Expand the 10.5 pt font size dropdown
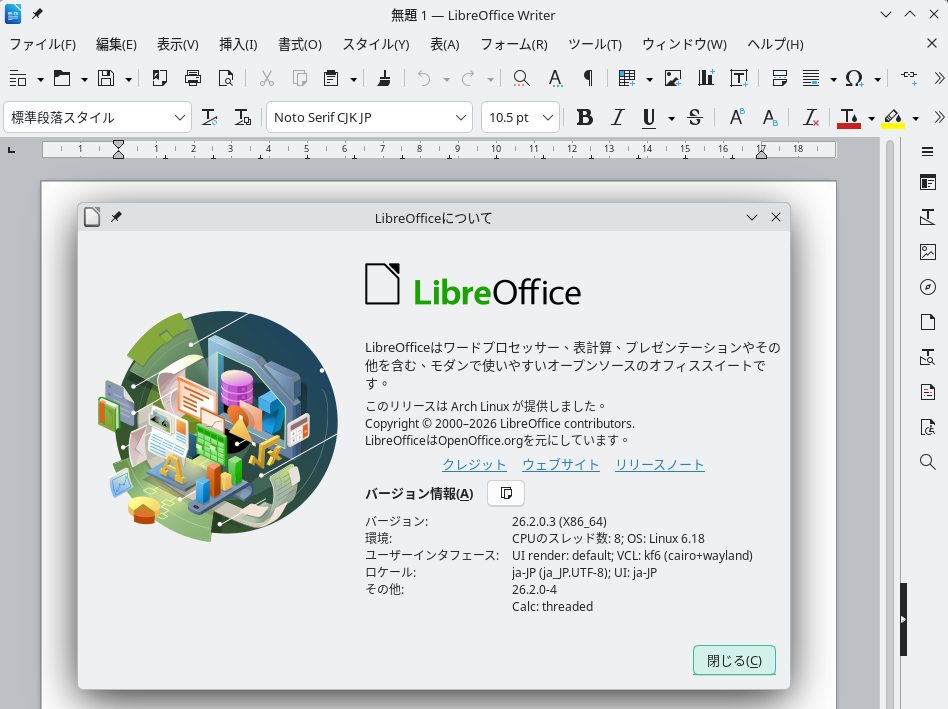The image size is (948, 709). pos(548,117)
